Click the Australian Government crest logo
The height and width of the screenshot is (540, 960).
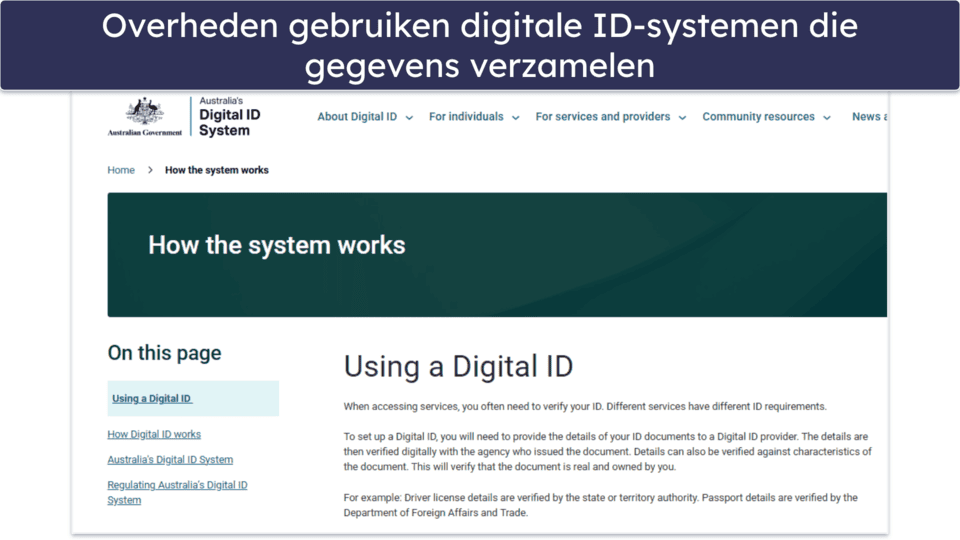click(145, 116)
